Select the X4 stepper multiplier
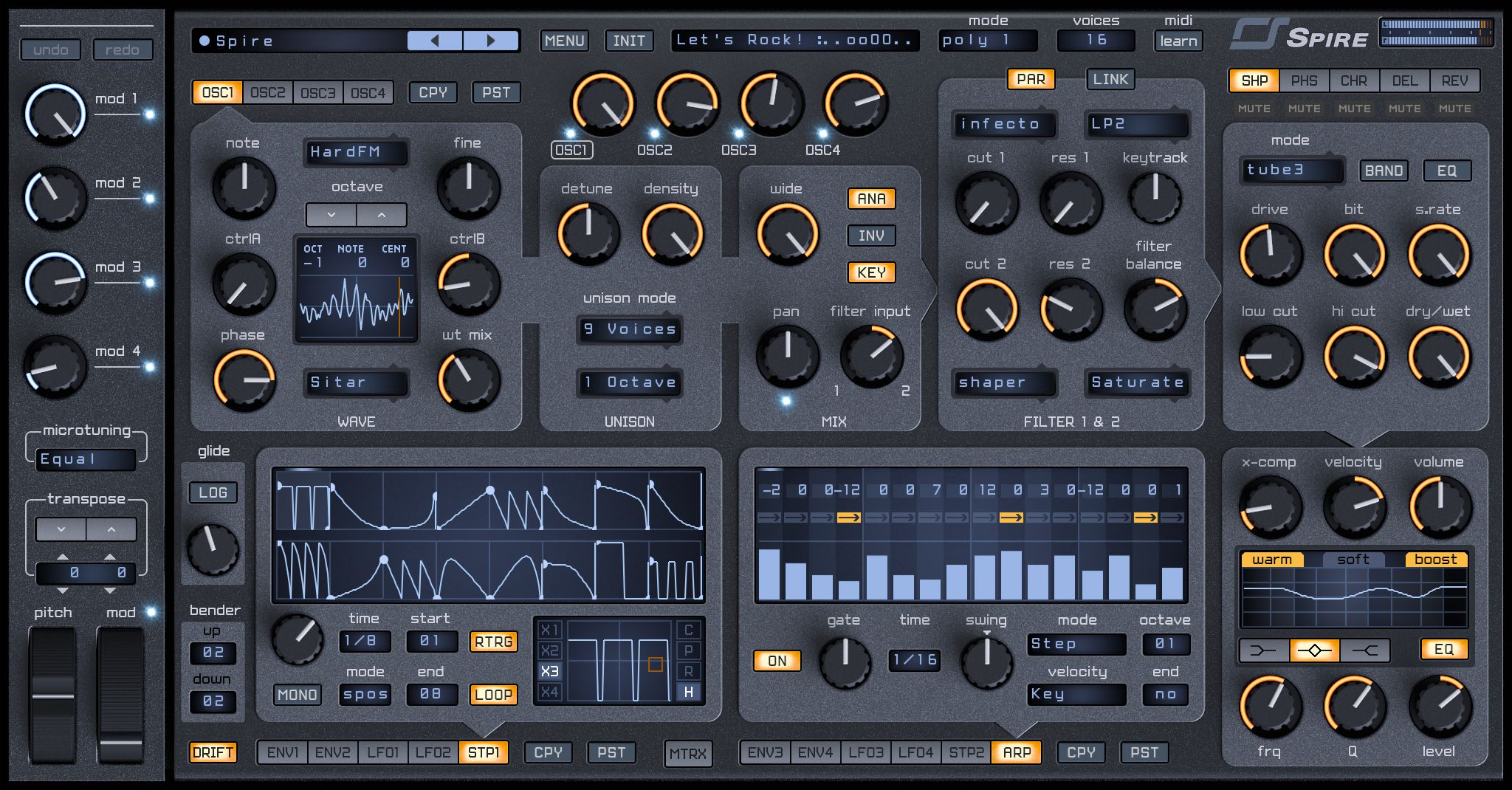 549,692
